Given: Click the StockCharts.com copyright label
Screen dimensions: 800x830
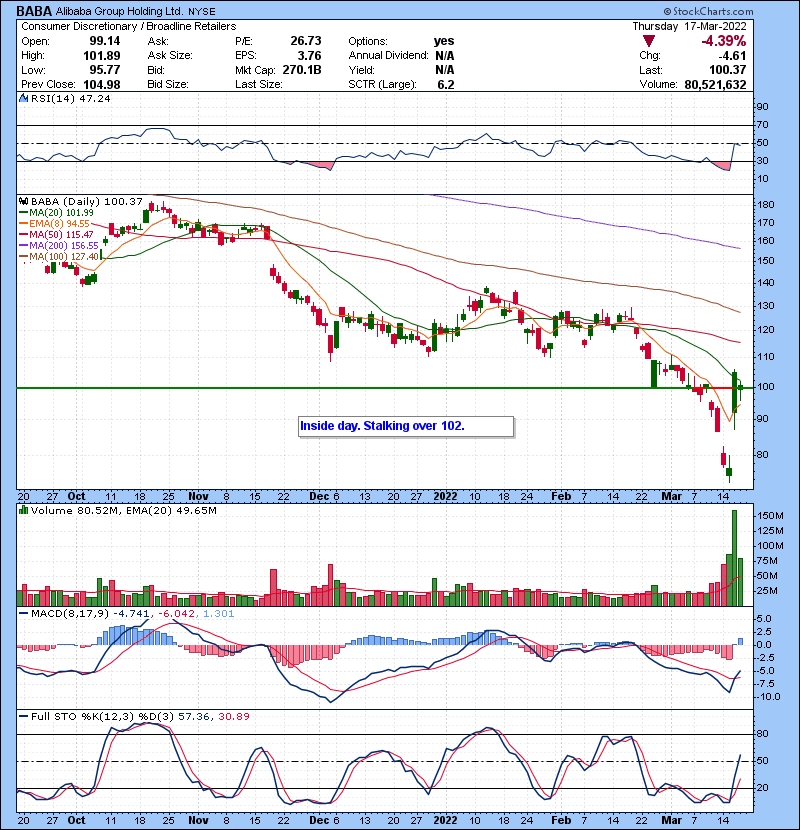Looking at the screenshot, I should click(708, 11).
